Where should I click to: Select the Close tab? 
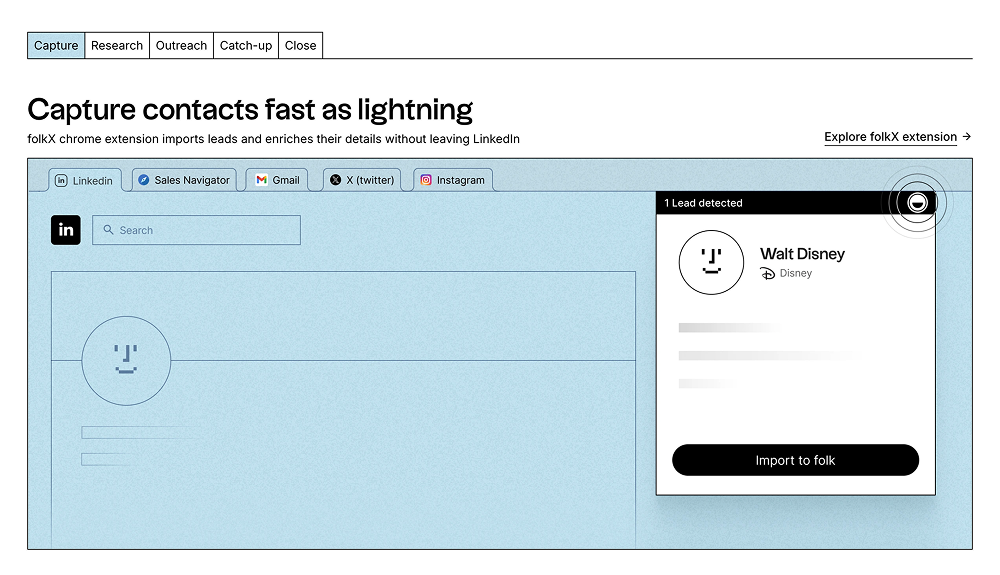[x=300, y=45]
